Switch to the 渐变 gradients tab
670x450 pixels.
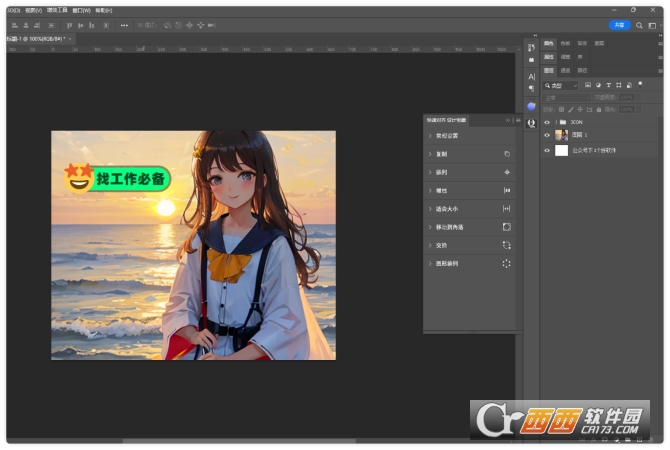point(582,43)
